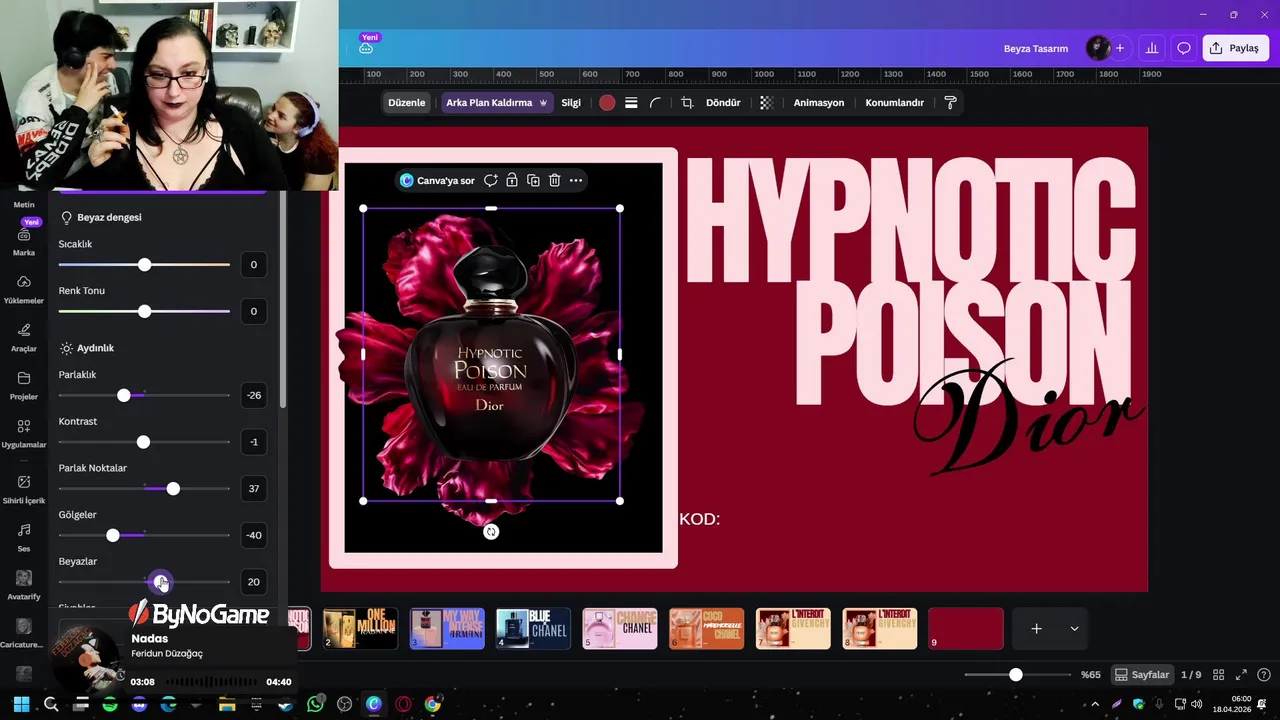
Task: Select the Blue Chanel page 4 thumbnail
Action: point(533,628)
